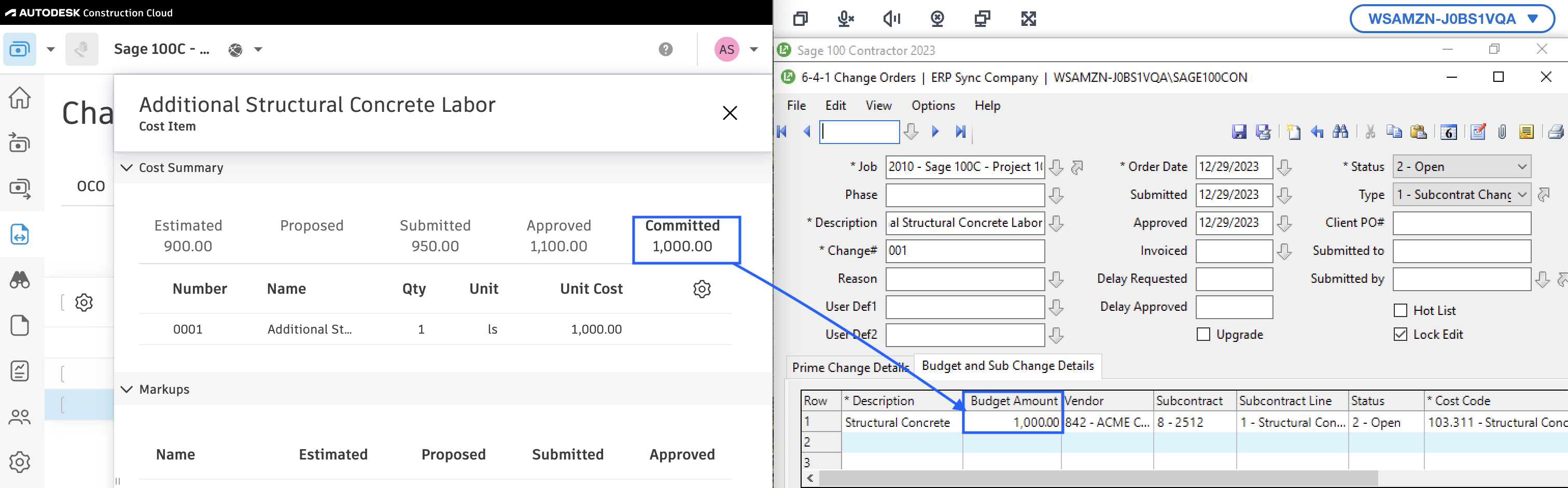Screen dimensions: 1568x488
Task: Click the Budget Amount cell 1,000.00
Action: (x=1013, y=422)
